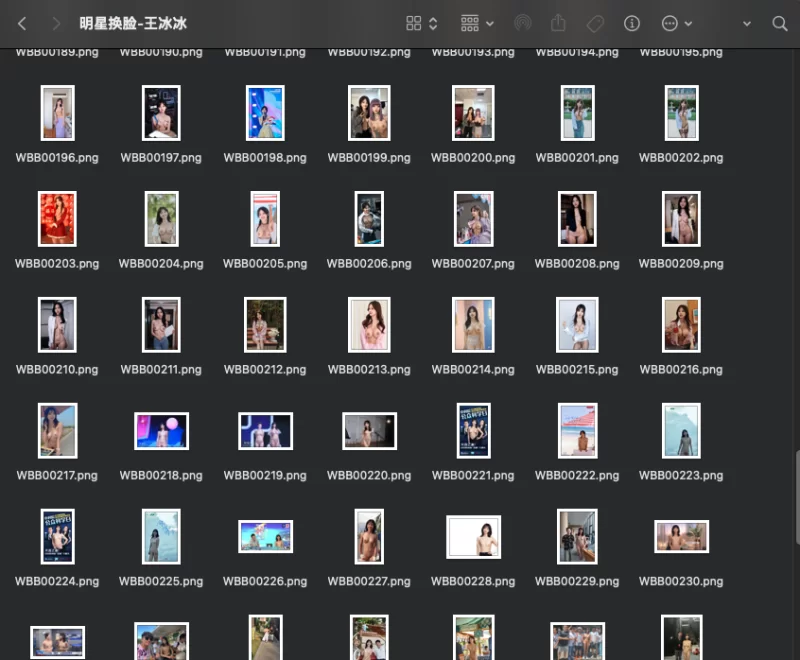Open the Share toolbar button
Image resolution: width=800 pixels, height=660 pixels.
(x=558, y=23)
